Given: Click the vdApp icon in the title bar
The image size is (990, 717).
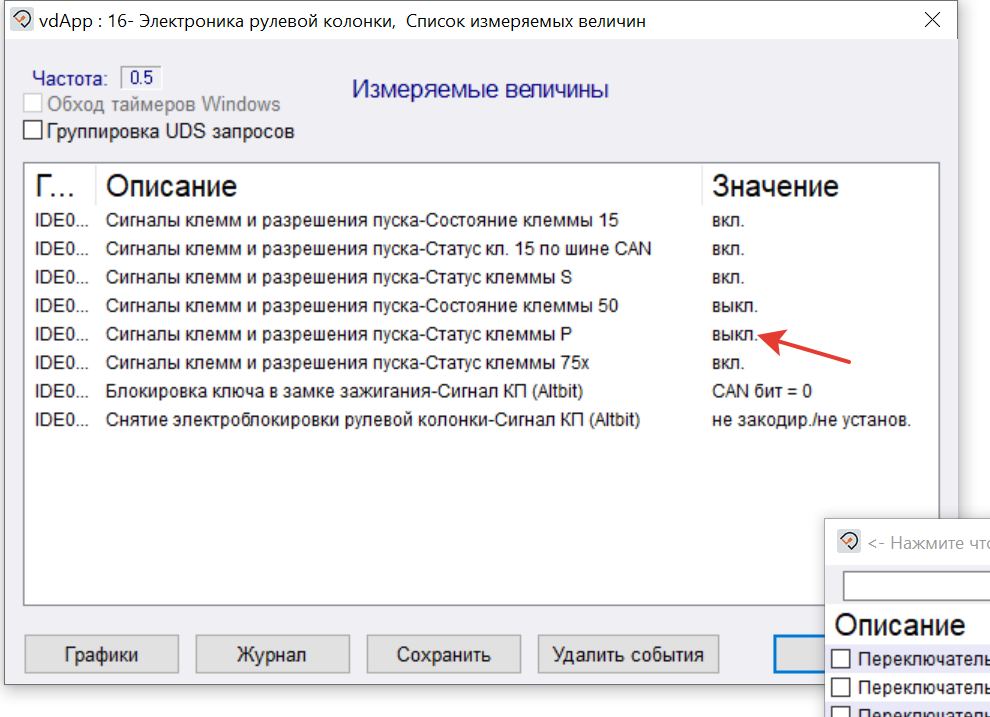Looking at the screenshot, I should 21,20.
